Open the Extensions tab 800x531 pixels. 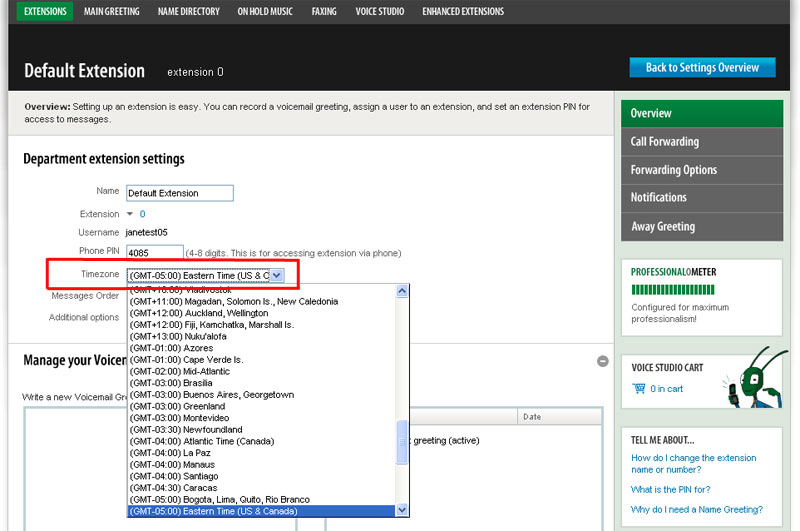coord(45,11)
